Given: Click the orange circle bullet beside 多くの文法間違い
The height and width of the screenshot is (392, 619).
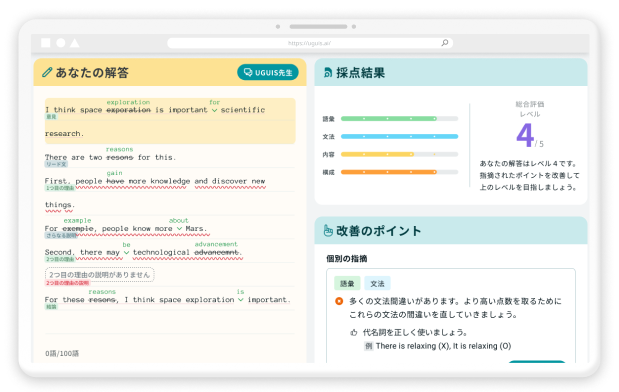Looking at the screenshot, I should click(x=339, y=301).
